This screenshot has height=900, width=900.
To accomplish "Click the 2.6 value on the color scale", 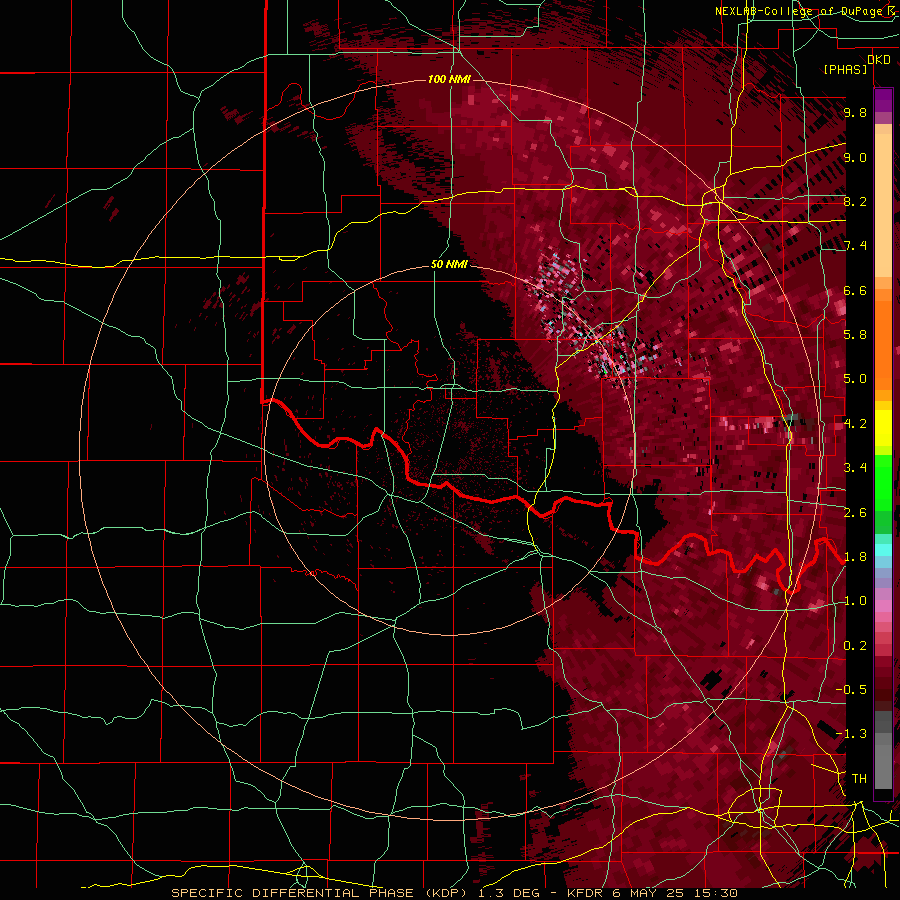I will pyautogui.click(x=855, y=513).
